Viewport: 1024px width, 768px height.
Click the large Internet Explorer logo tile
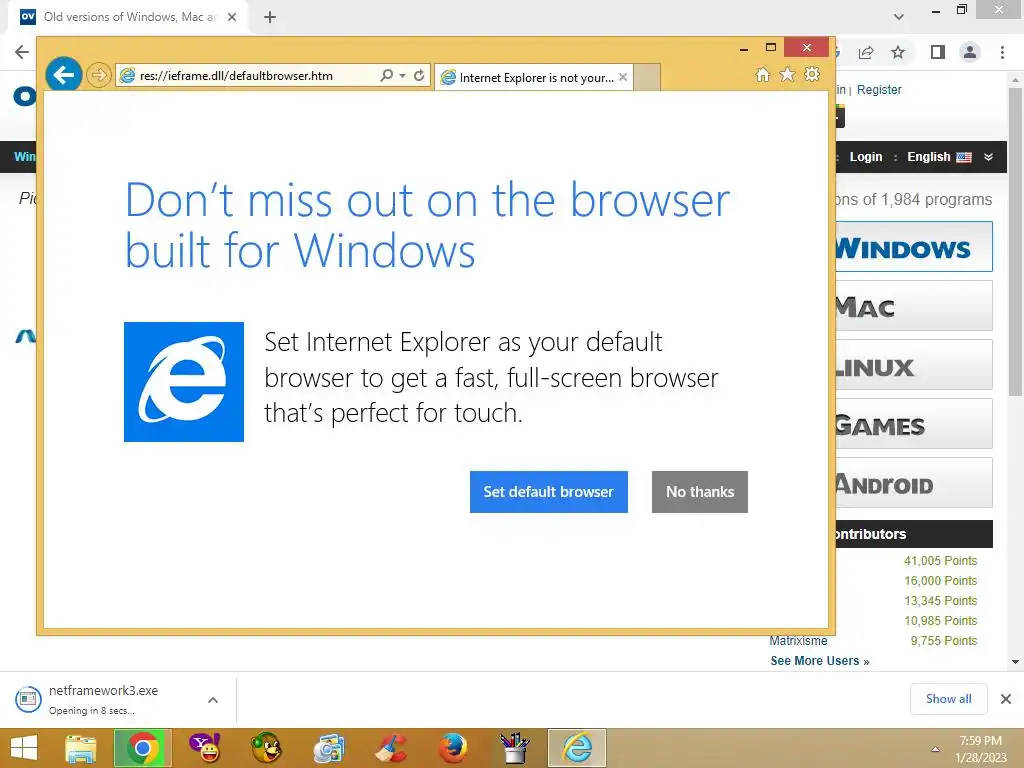click(184, 382)
